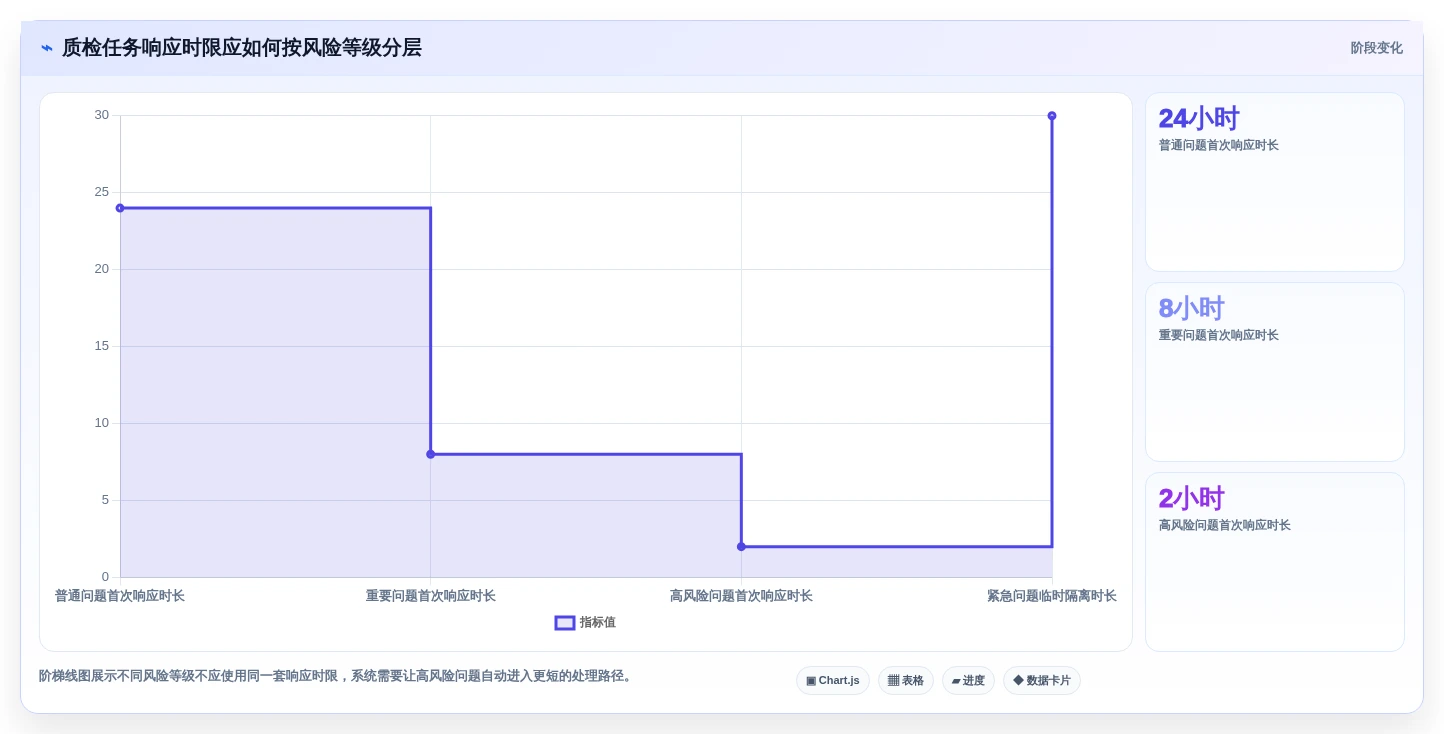Click the y-axis value 20

coord(102,269)
